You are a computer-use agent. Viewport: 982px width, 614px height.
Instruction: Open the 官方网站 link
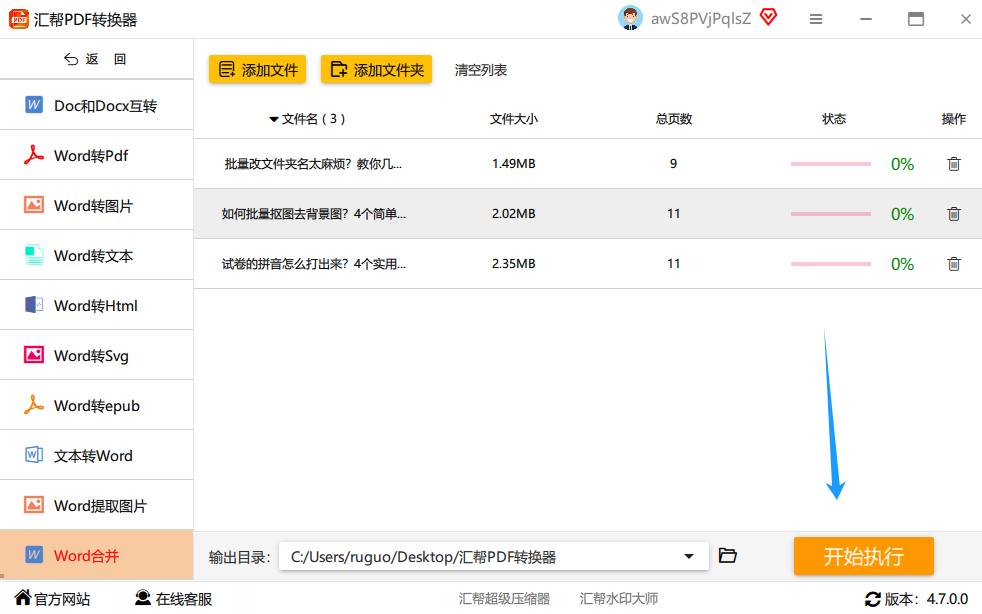click(61, 599)
